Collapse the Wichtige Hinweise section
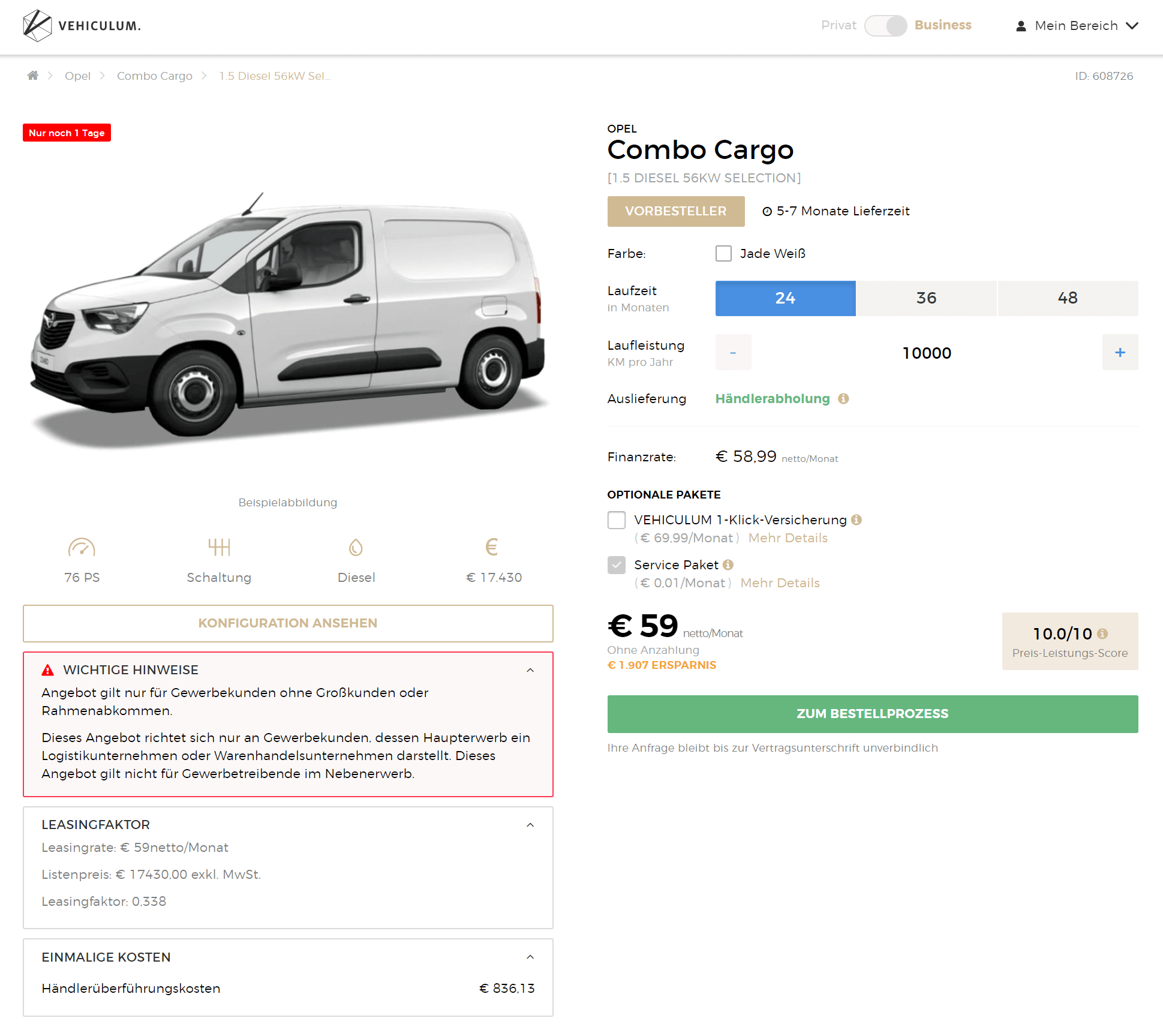Viewport: 1163px width, 1036px height. (x=530, y=670)
